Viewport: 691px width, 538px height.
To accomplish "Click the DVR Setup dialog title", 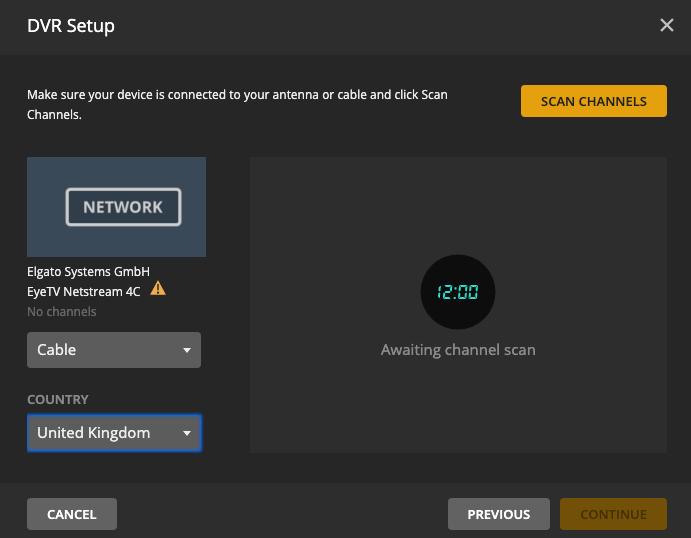I will point(71,26).
